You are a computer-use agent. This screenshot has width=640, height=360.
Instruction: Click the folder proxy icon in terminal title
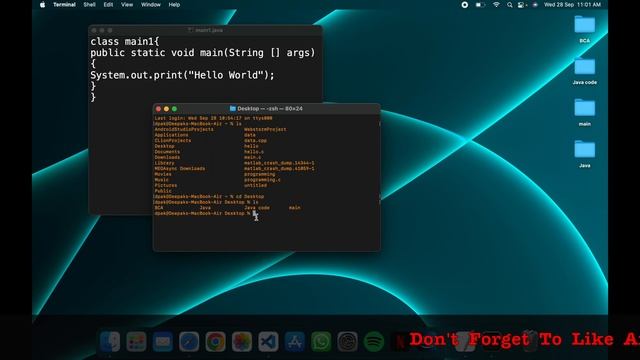point(233,109)
